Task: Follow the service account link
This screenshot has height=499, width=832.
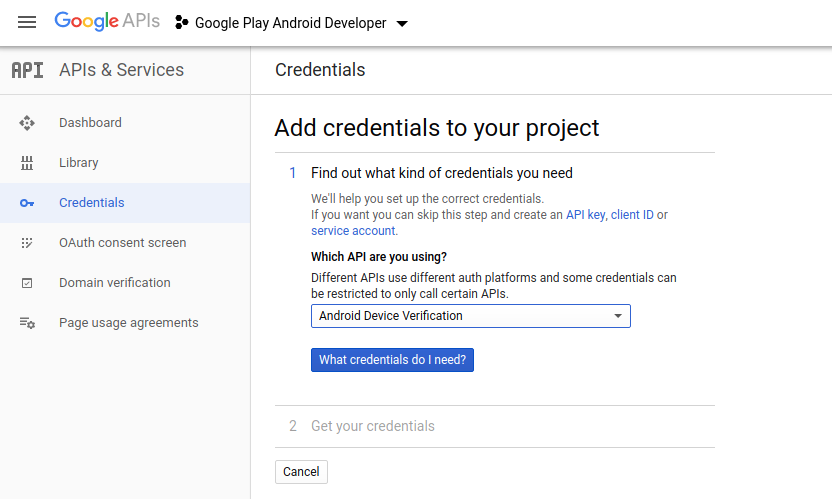Action: [353, 231]
